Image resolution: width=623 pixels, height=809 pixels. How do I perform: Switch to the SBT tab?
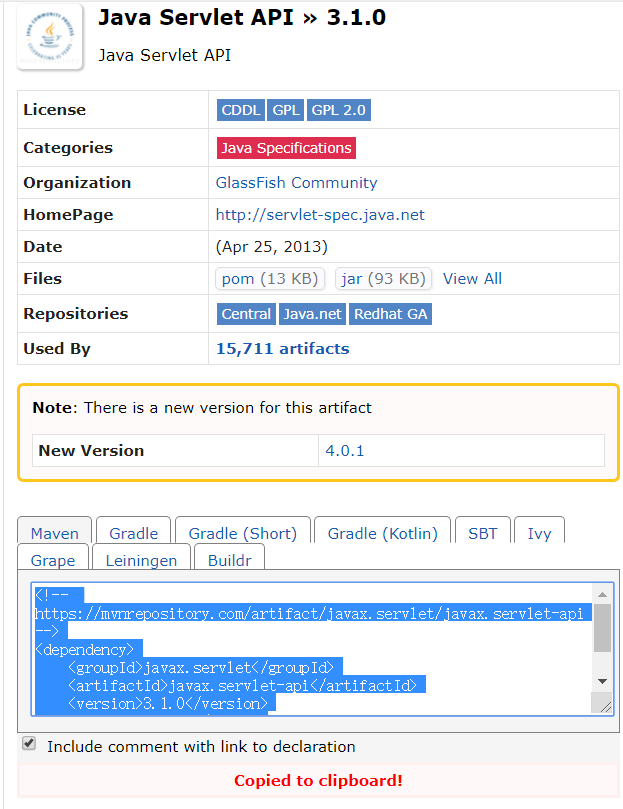pos(482,533)
